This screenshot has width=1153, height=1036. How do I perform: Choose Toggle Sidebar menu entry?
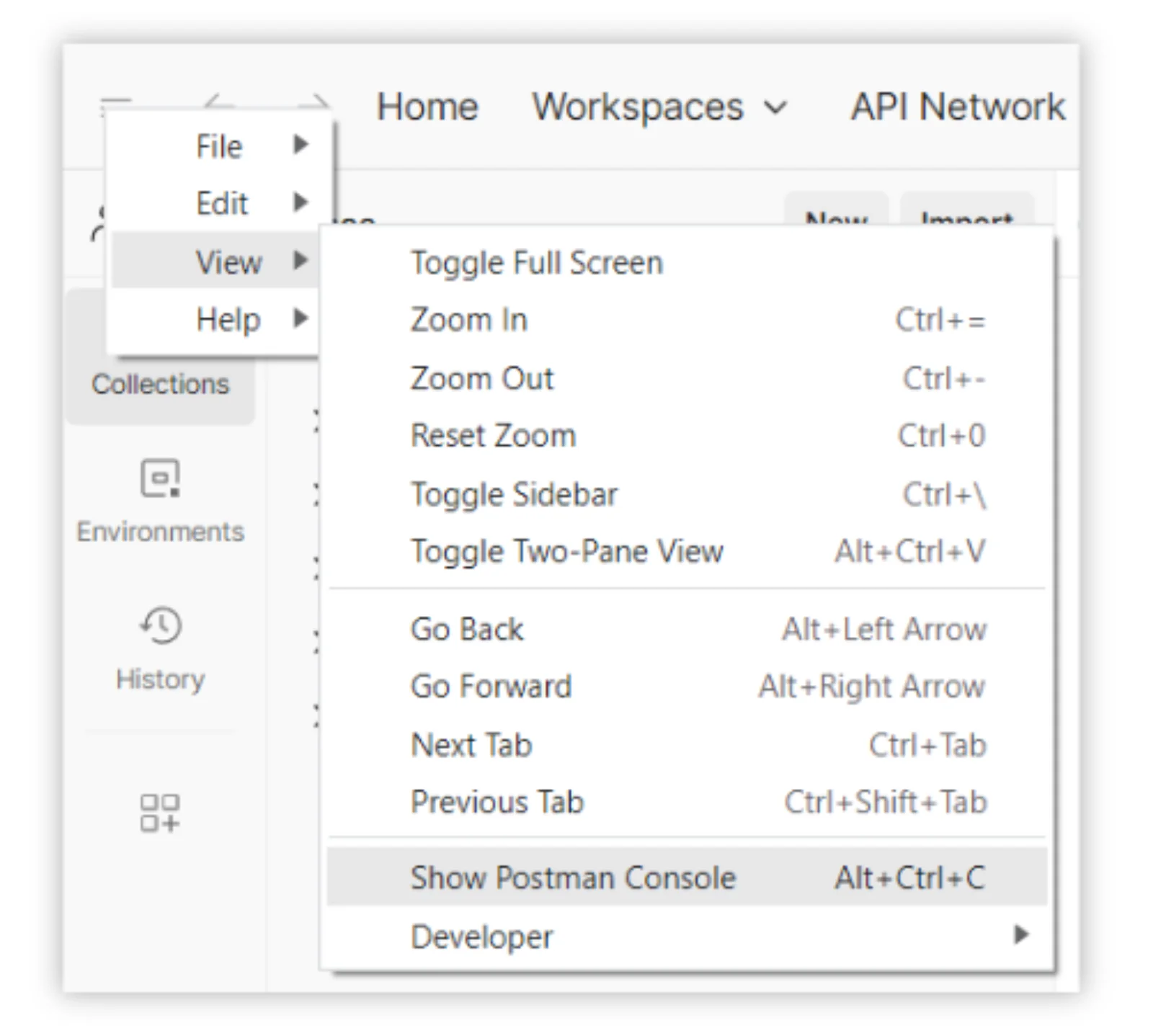click(x=514, y=494)
